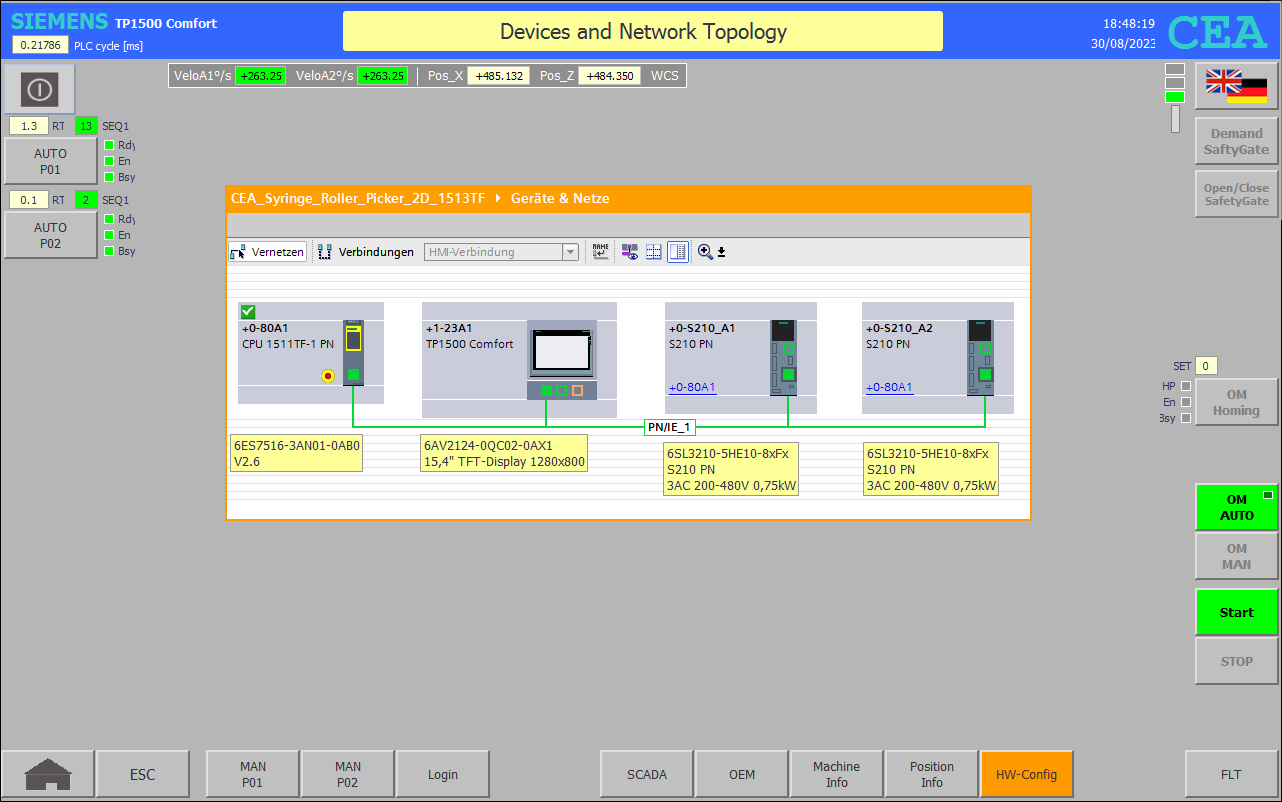Open the OEM screen
Screen dimensions: 1282x802
click(741, 774)
